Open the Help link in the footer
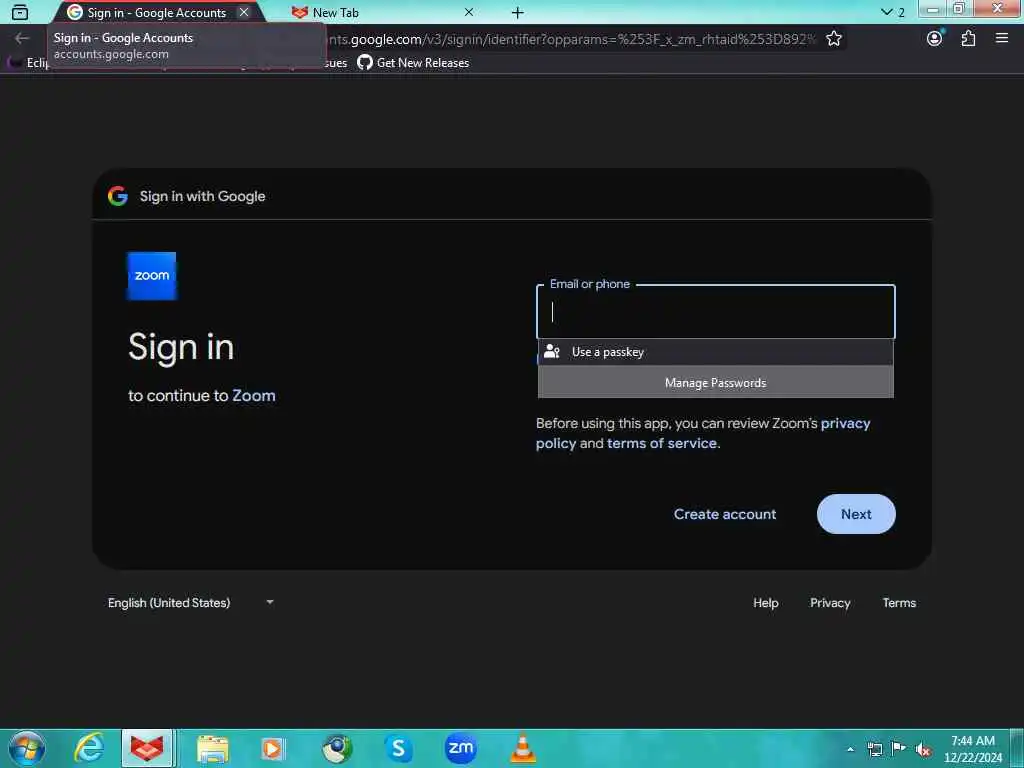The height and width of the screenshot is (768, 1024). 765,603
